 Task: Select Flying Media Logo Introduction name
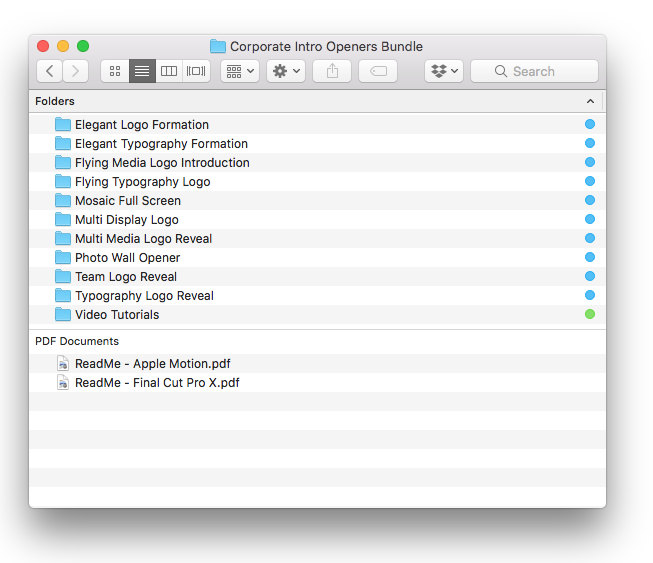click(x=162, y=163)
